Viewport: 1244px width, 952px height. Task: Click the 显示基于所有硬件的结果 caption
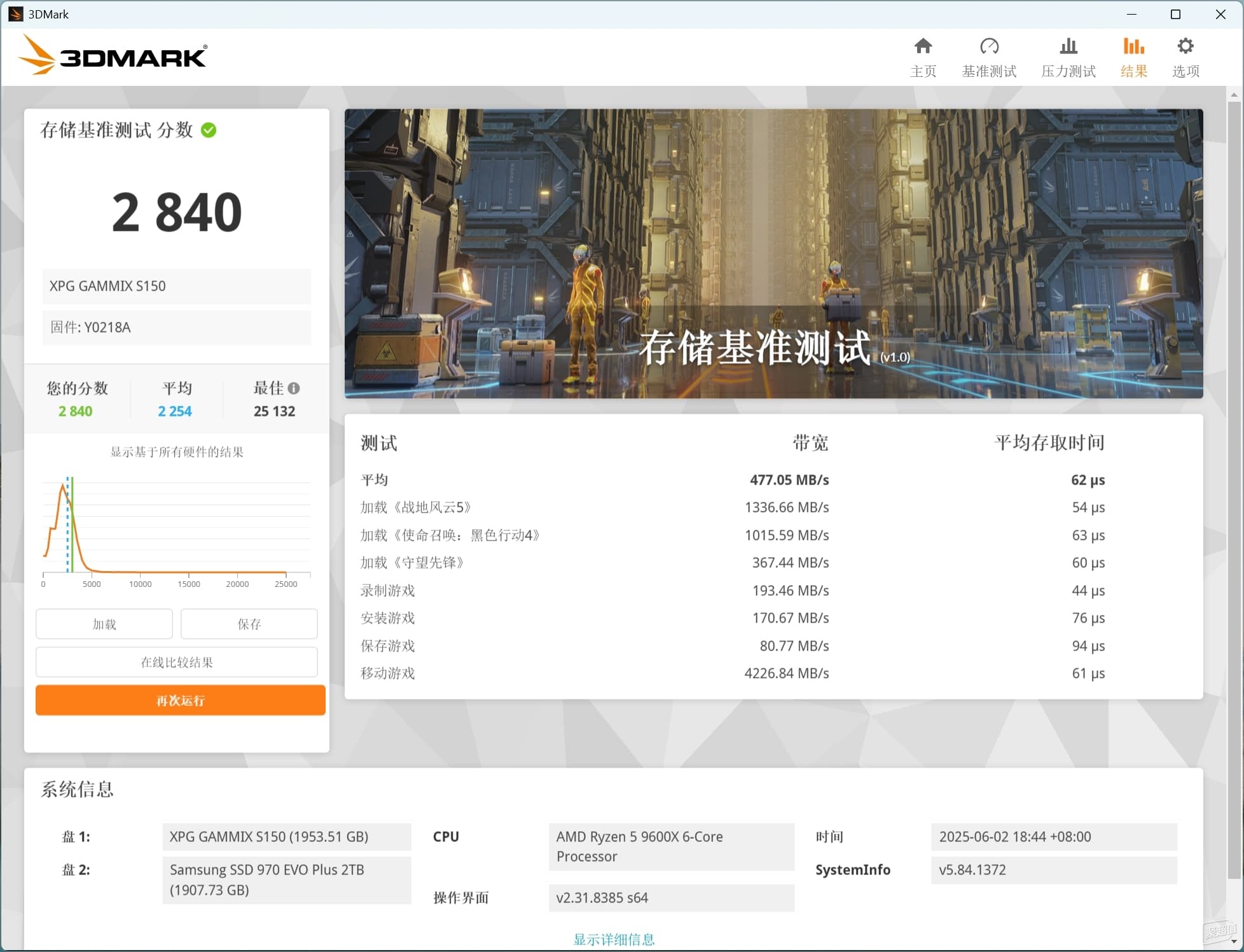click(177, 452)
